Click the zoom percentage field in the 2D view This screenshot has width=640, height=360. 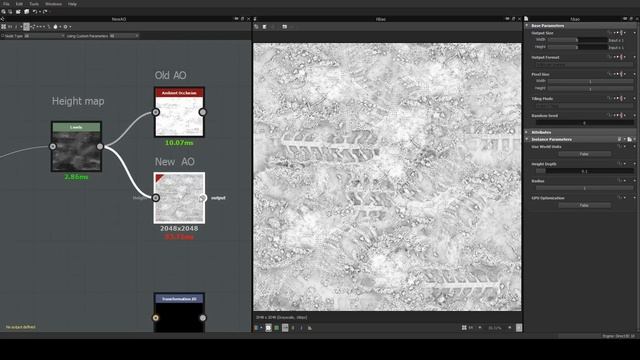(x=495, y=328)
